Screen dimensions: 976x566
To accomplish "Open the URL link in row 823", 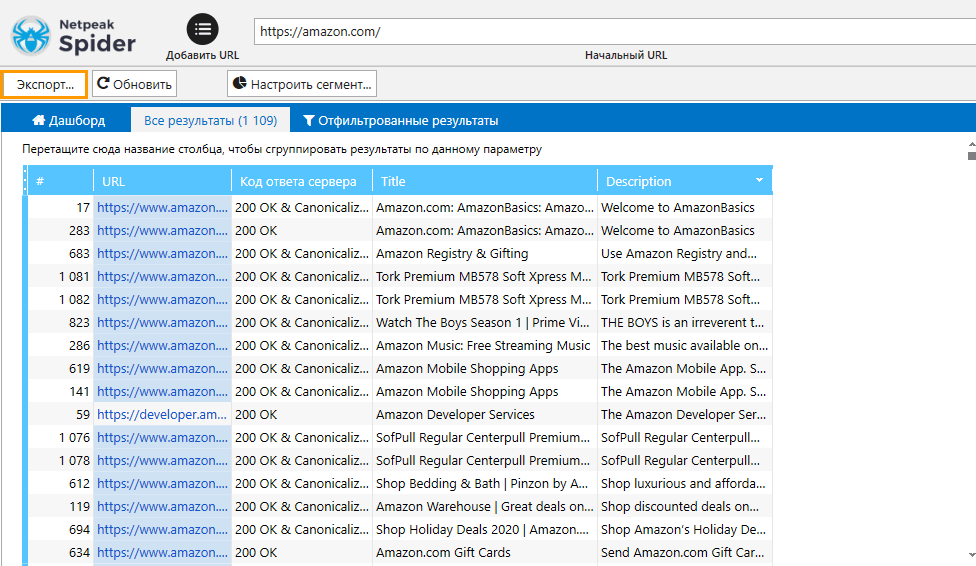I will point(162,323).
